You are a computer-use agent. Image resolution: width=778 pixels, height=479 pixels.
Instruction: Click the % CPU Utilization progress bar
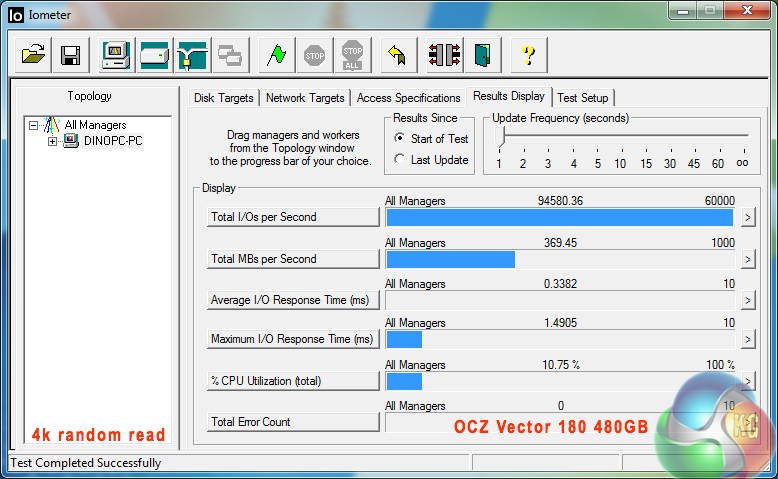[x=560, y=382]
